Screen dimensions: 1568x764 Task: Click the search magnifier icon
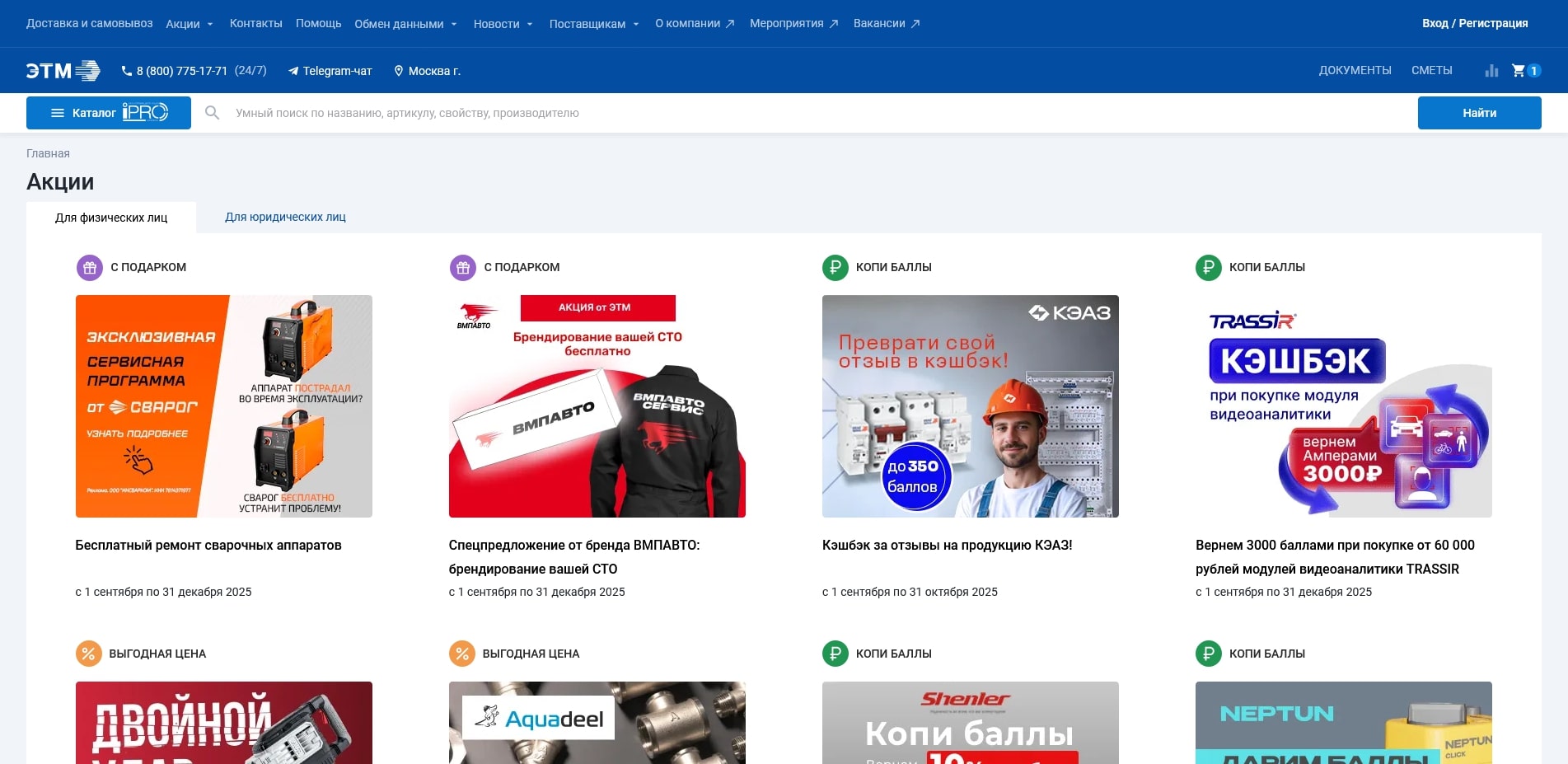pyautogui.click(x=213, y=113)
